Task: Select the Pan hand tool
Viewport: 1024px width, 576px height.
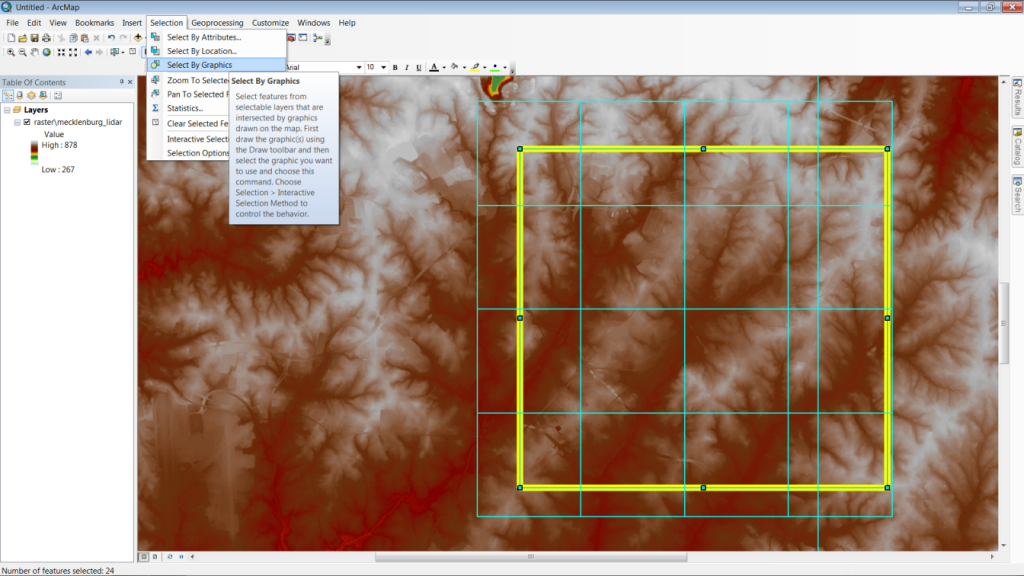Action: (x=34, y=52)
